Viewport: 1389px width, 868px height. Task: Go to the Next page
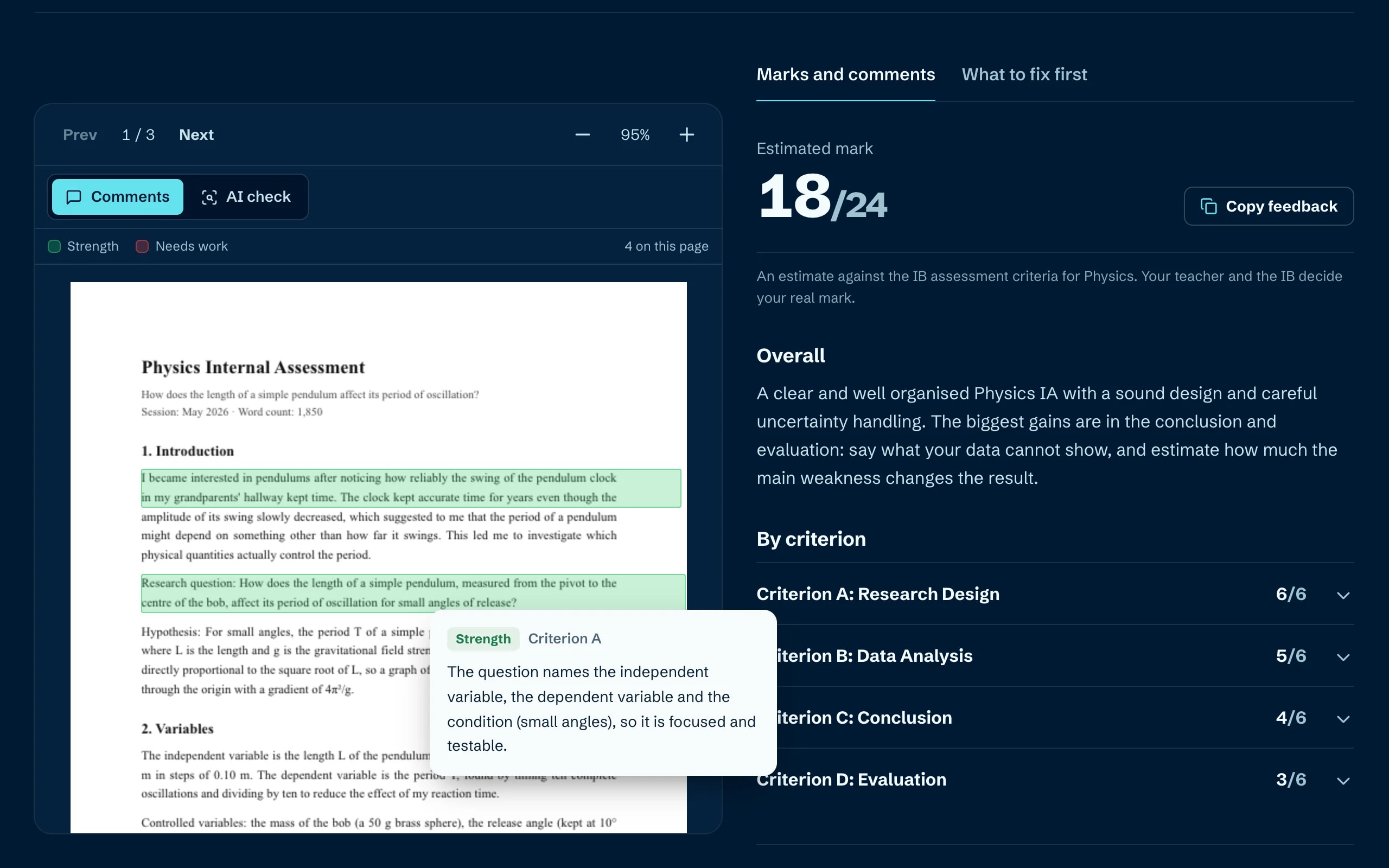pos(196,135)
